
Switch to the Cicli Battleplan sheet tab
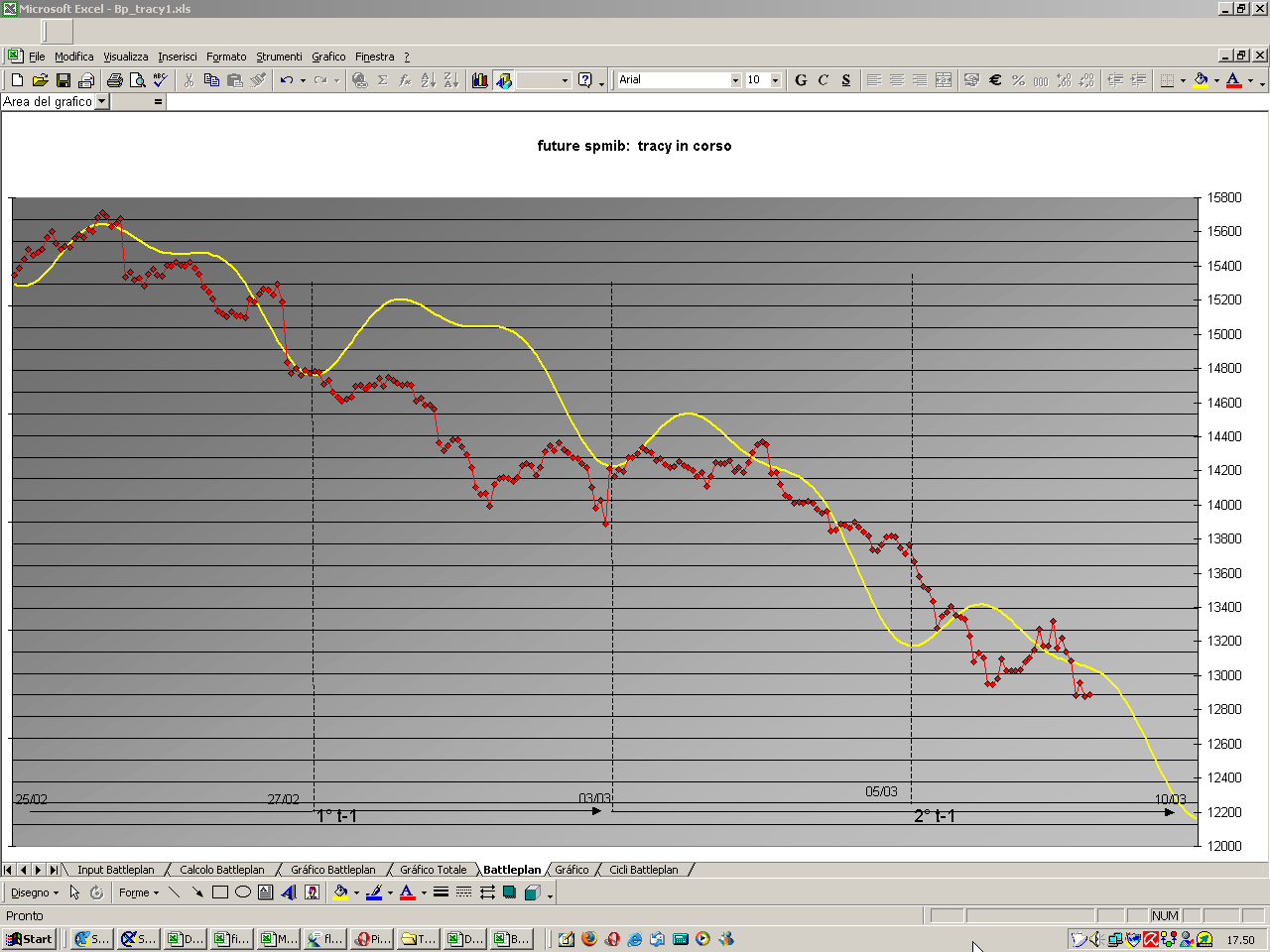pyautogui.click(x=644, y=870)
